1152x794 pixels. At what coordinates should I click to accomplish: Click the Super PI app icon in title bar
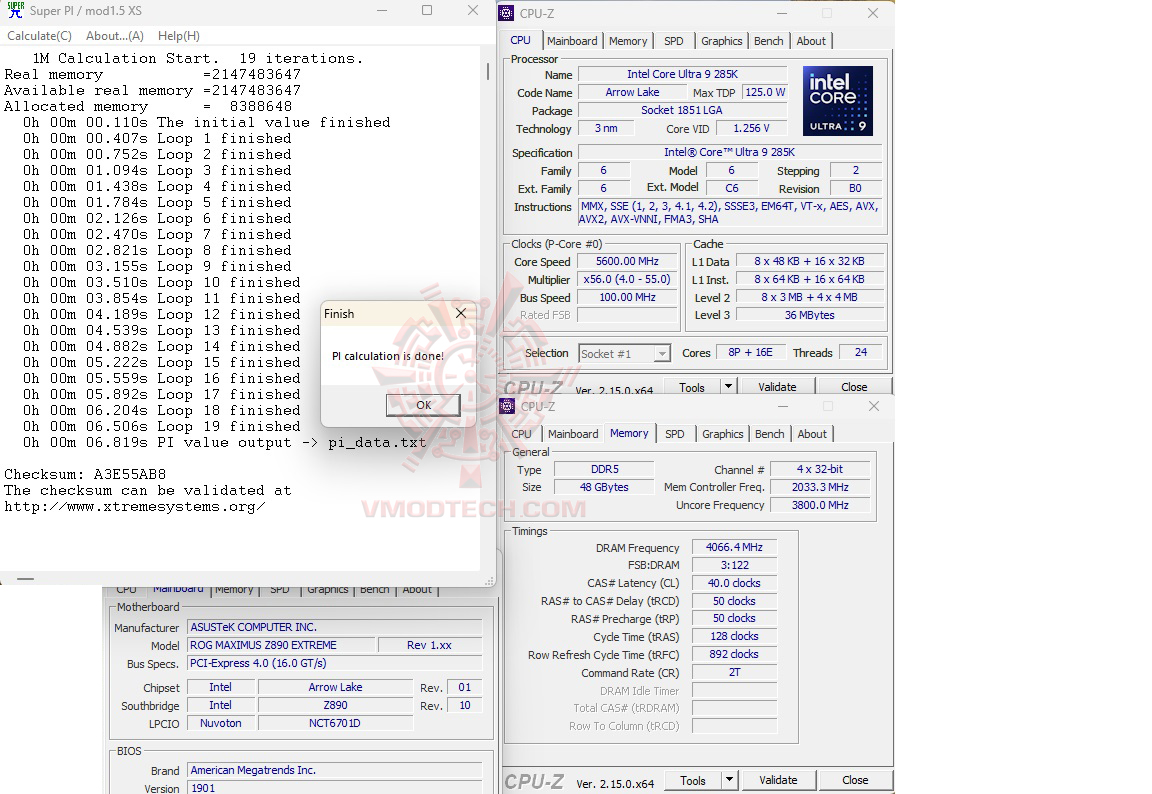[x=15, y=10]
